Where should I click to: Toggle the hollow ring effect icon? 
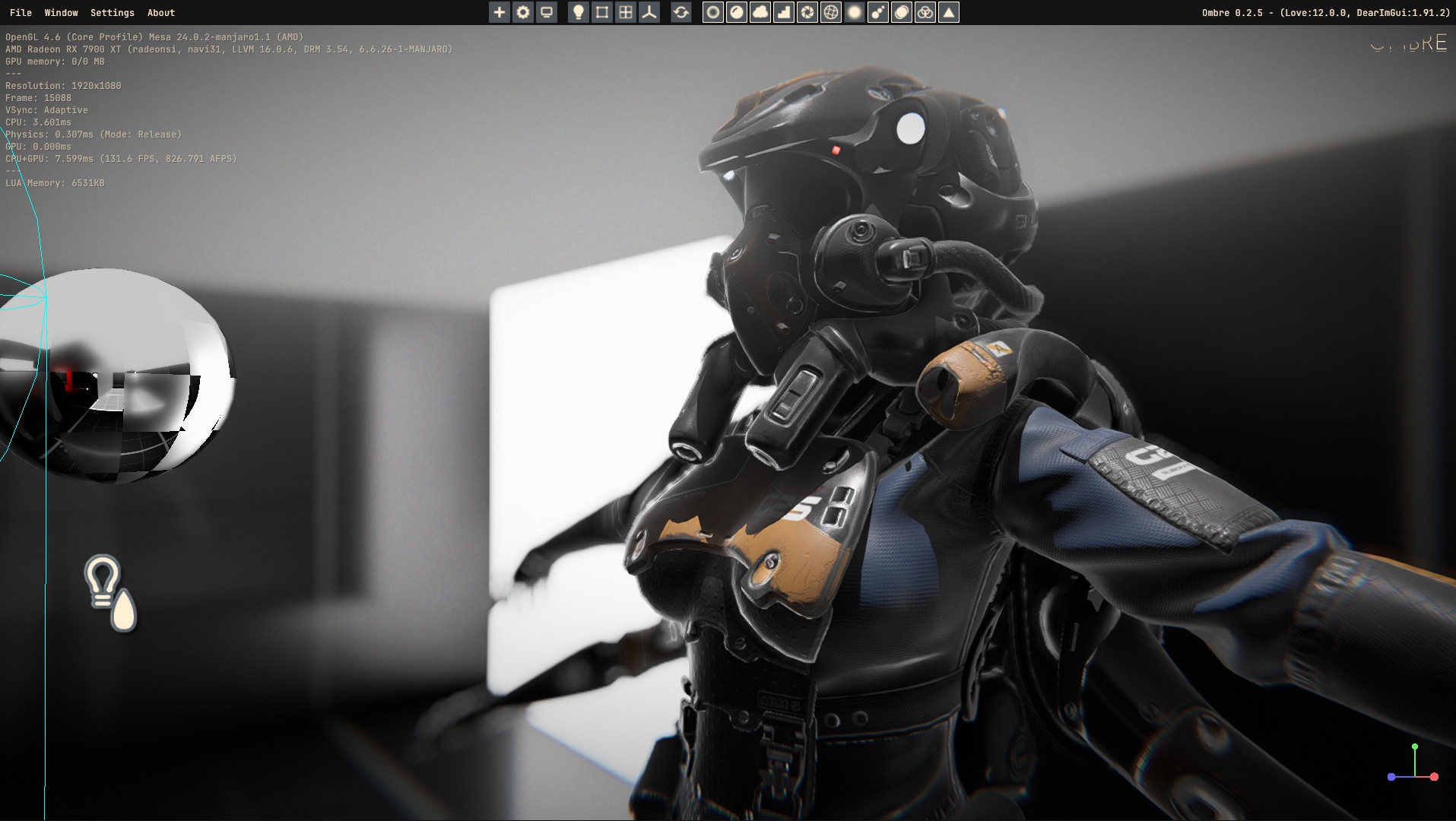coord(713,12)
